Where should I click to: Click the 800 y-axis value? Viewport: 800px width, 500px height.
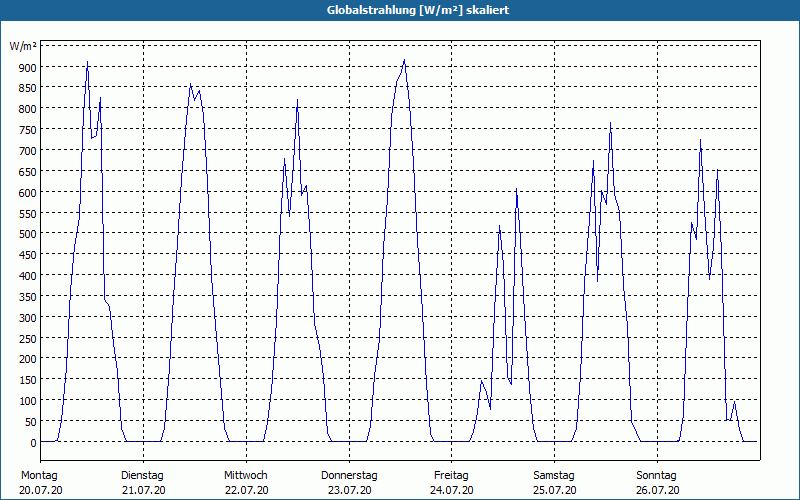(x=27, y=109)
